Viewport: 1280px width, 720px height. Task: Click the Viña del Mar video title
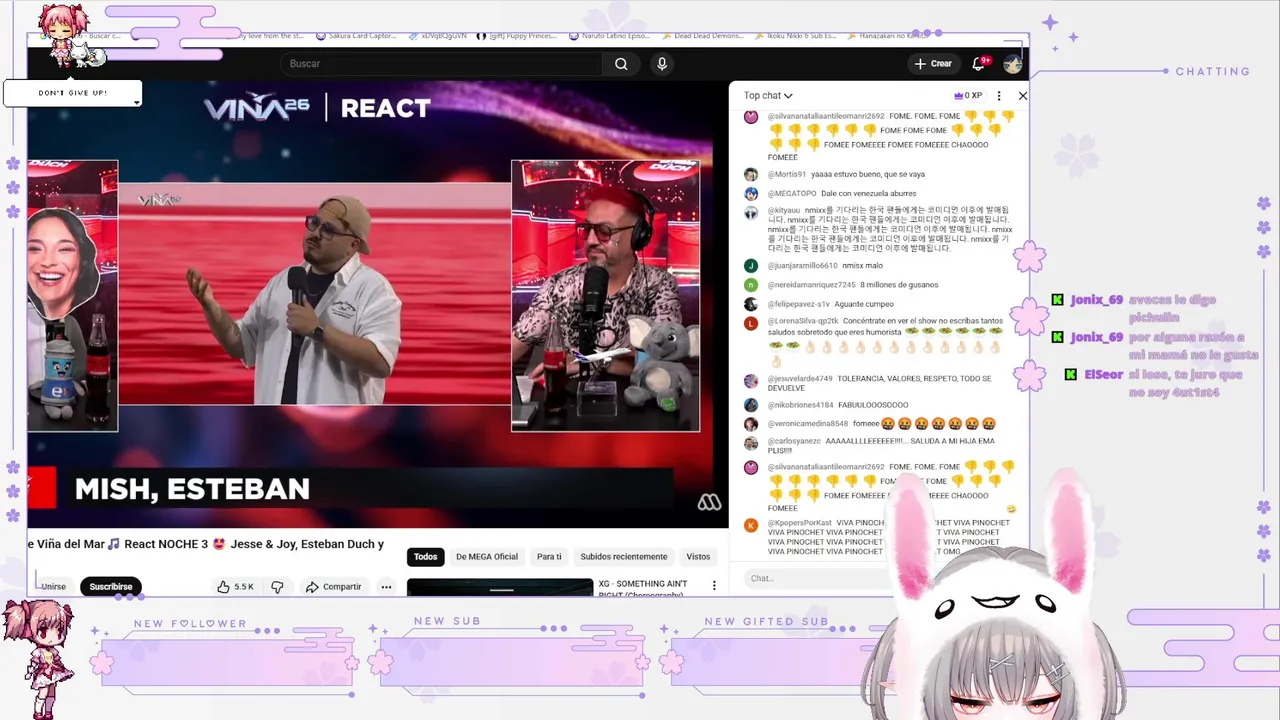[206, 544]
